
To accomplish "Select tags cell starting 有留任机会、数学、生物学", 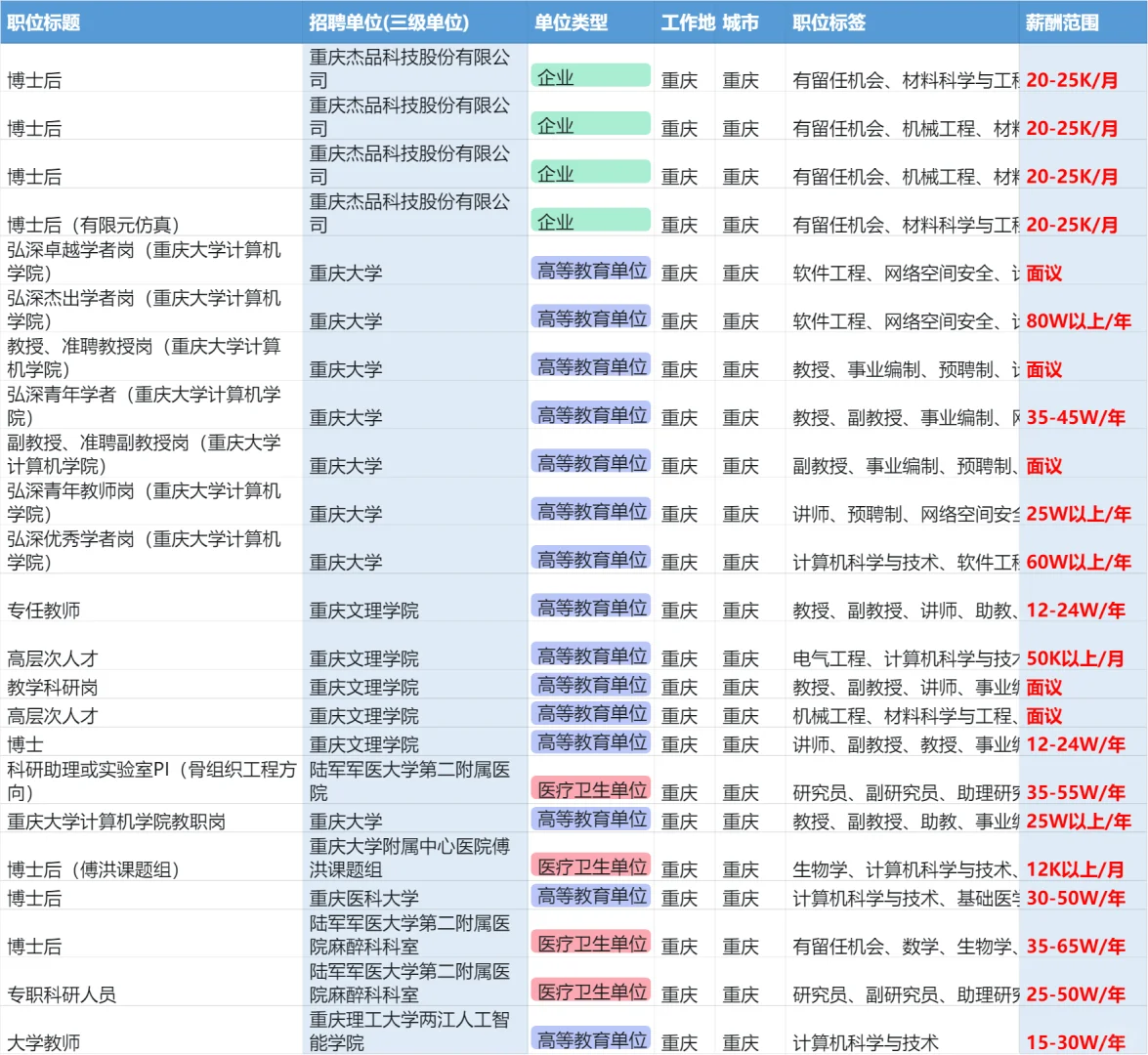I will click(x=902, y=934).
